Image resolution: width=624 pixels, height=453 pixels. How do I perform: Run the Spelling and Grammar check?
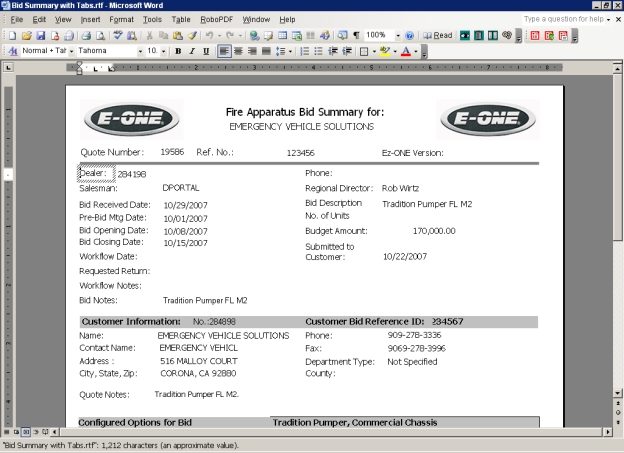click(118, 36)
